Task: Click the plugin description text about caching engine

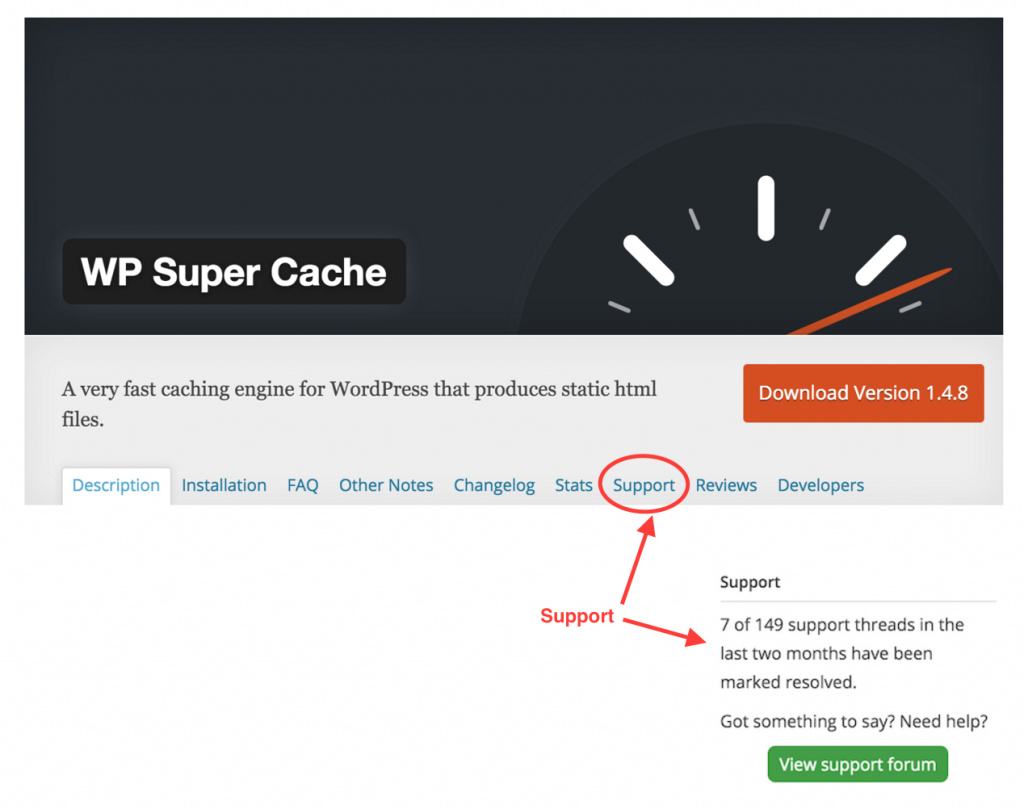Action: click(x=359, y=404)
